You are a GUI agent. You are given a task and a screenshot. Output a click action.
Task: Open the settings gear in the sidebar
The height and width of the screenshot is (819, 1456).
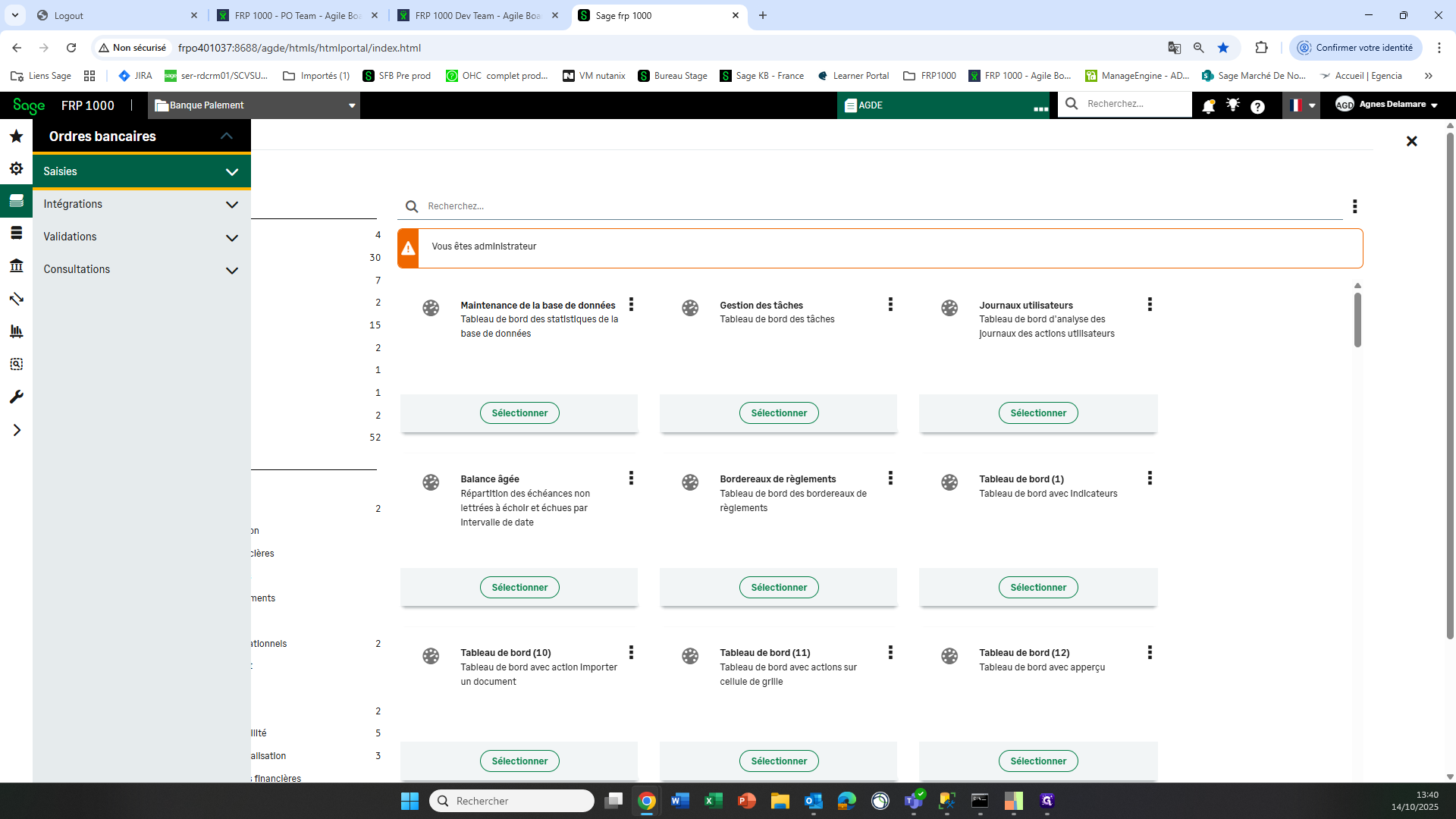click(16, 168)
